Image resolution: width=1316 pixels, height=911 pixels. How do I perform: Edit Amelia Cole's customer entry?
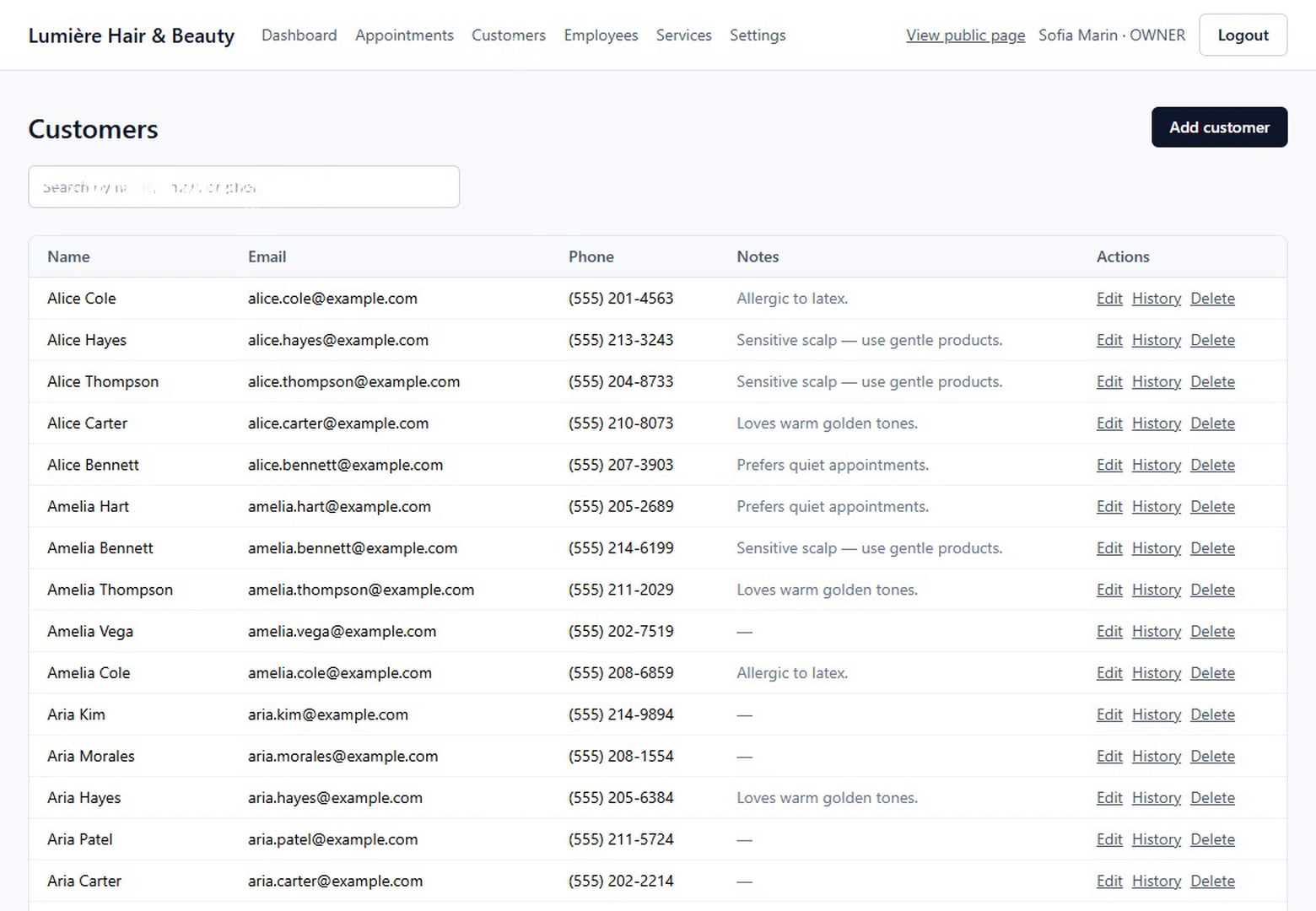(1109, 673)
